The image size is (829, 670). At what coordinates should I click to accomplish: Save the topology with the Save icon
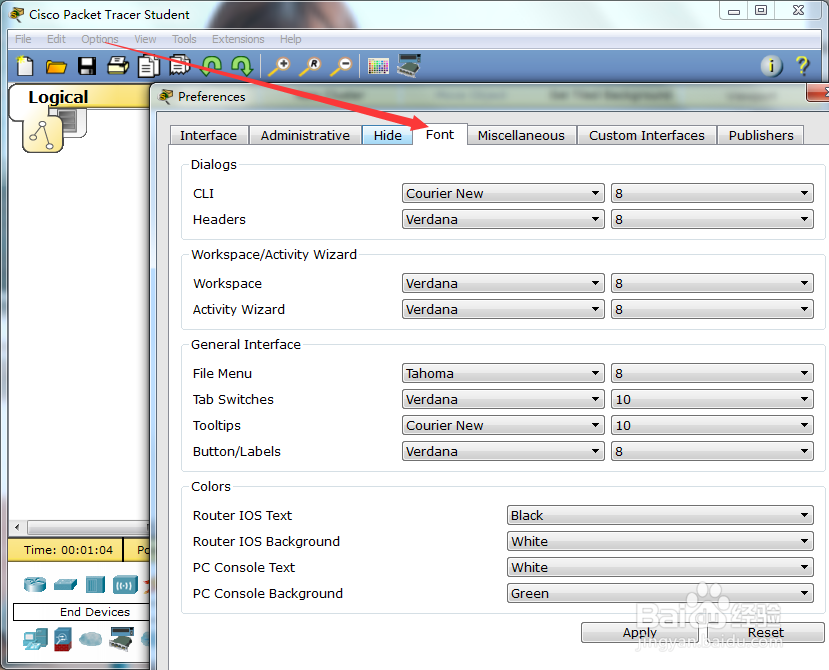[87, 65]
